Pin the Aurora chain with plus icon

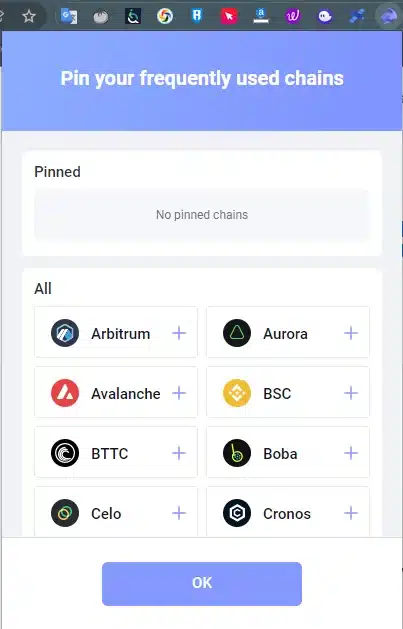click(351, 333)
